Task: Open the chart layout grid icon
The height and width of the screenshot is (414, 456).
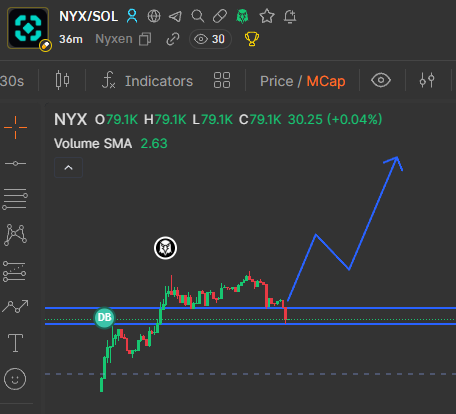Action: (222, 80)
